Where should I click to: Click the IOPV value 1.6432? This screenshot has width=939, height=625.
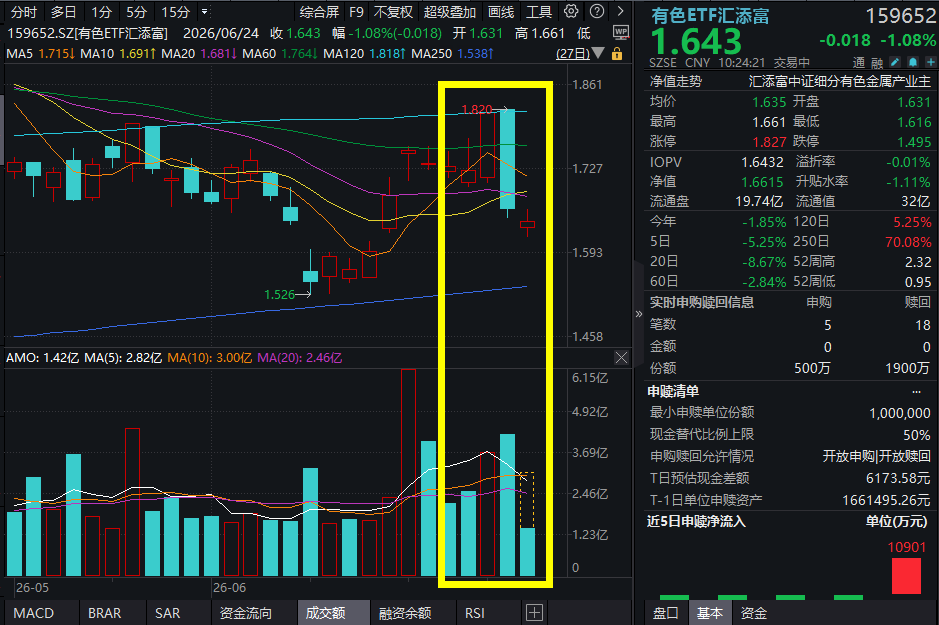[762, 162]
